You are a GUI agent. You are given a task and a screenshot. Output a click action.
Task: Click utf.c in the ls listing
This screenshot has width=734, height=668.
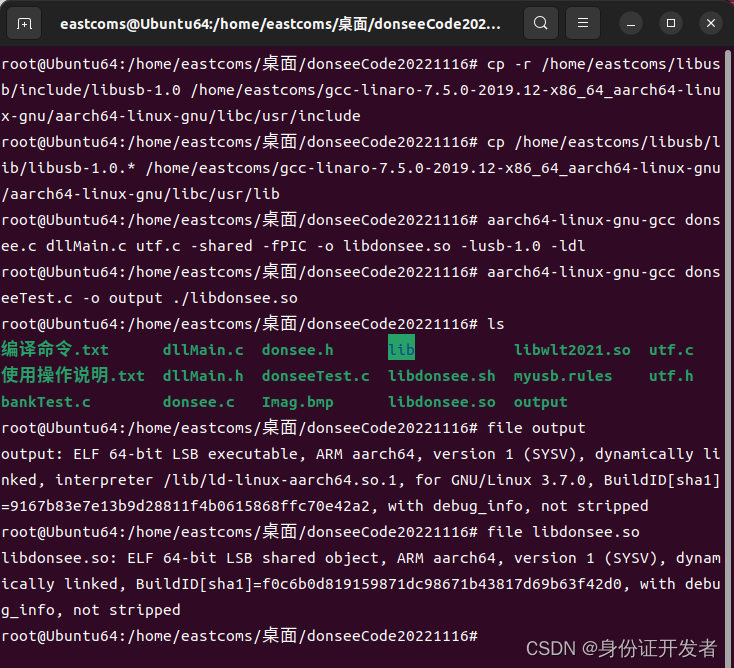[671, 350]
